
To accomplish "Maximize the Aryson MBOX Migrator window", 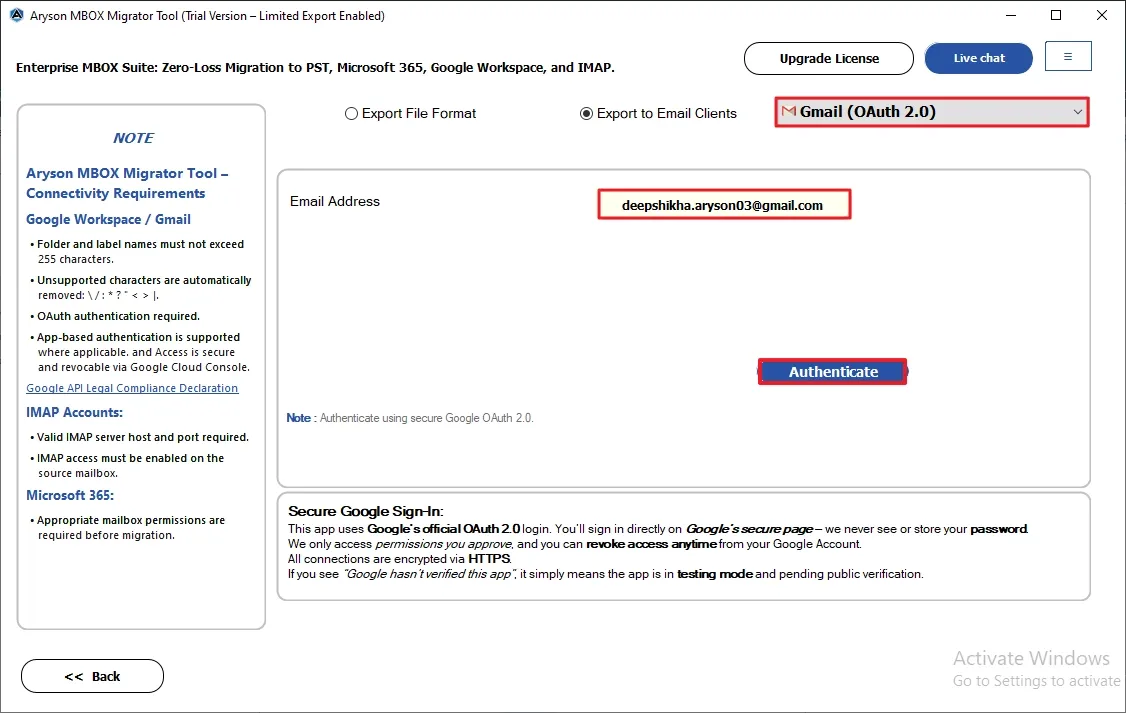I will [1056, 15].
